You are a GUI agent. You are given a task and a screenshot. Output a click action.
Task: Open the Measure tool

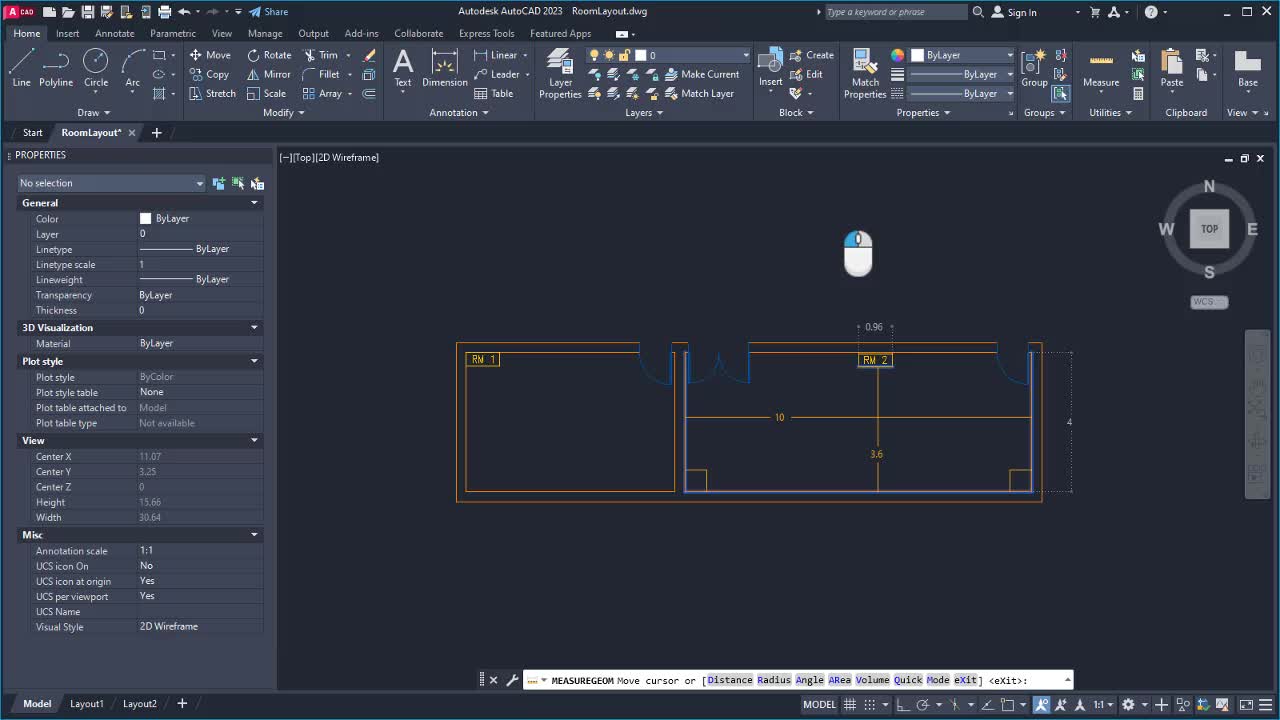pos(1100,70)
